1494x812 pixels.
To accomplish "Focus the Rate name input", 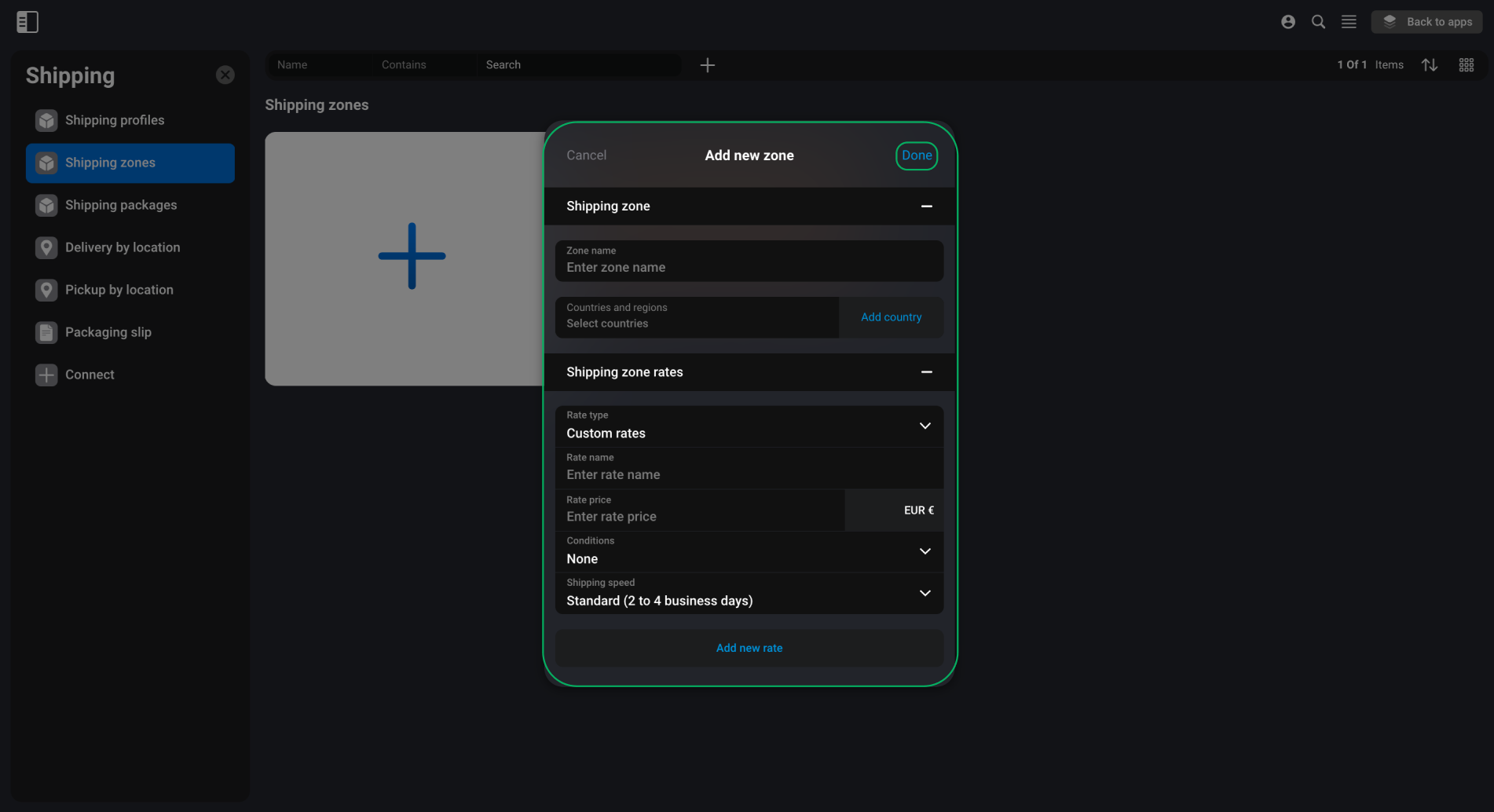I will coord(749,468).
